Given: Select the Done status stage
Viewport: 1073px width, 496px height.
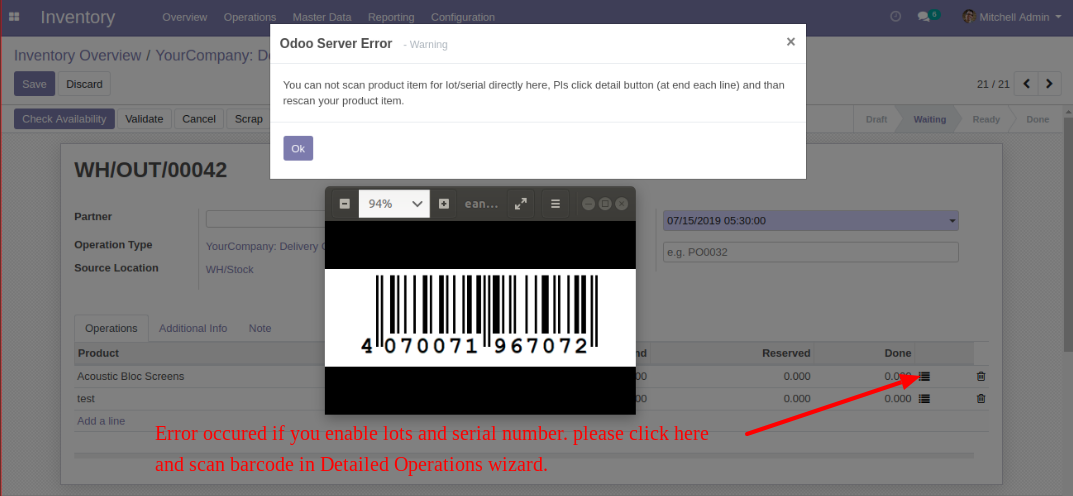Looking at the screenshot, I should point(1037,119).
